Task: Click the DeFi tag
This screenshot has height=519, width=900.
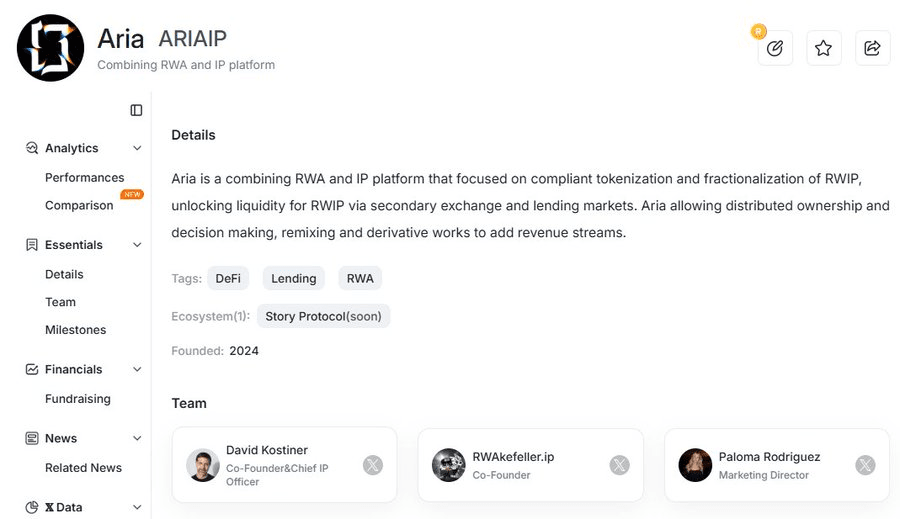Action: [228, 279]
